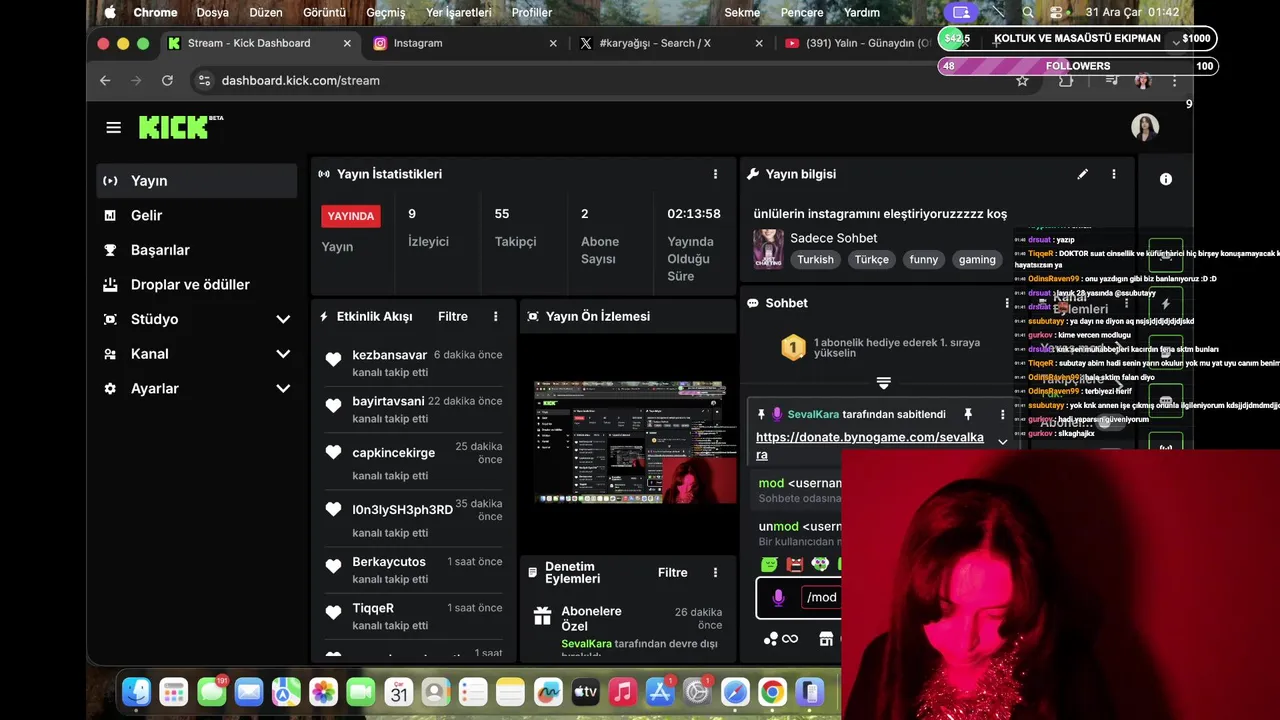1280x720 pixels.
Task: Click the gaming tag
Action: 977,259
